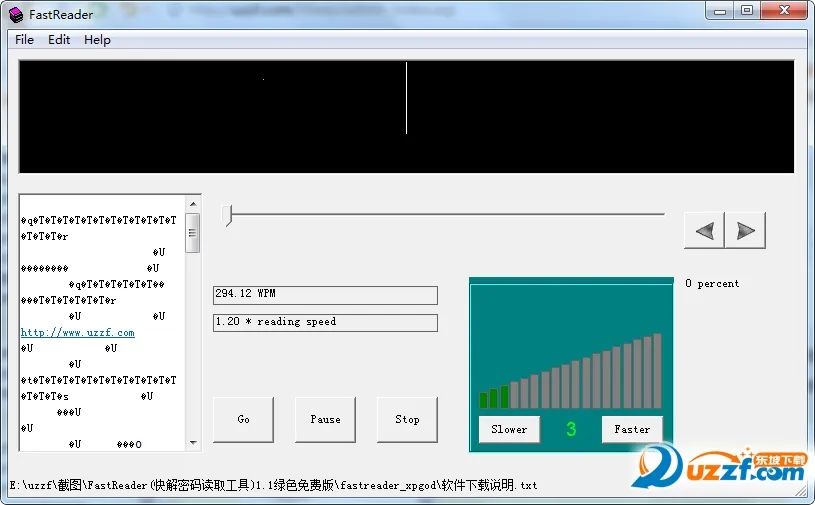Click the black word display area

pyautogui.click(x=406, y=116)
